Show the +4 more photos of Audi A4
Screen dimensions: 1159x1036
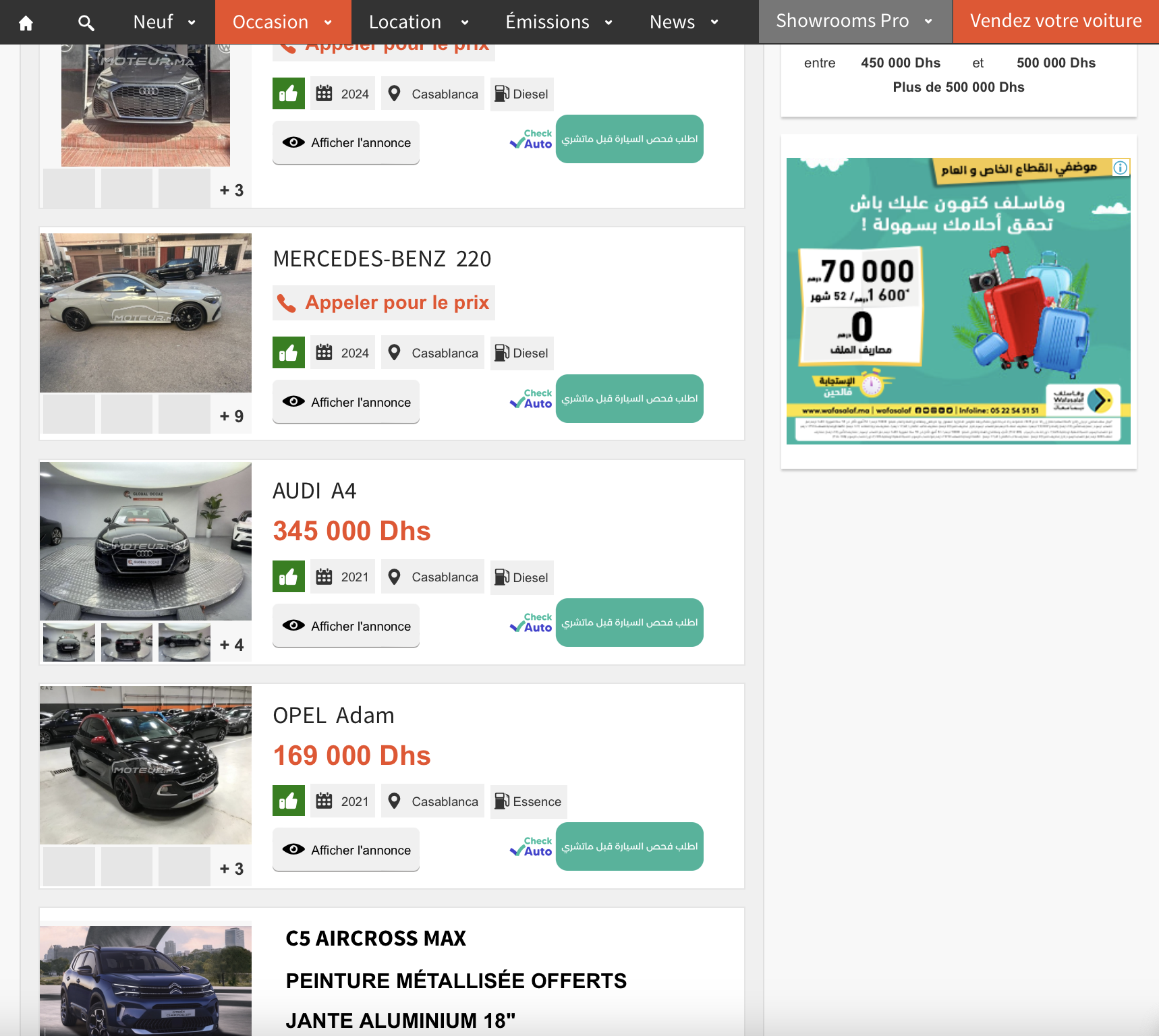tap(231, 645)
